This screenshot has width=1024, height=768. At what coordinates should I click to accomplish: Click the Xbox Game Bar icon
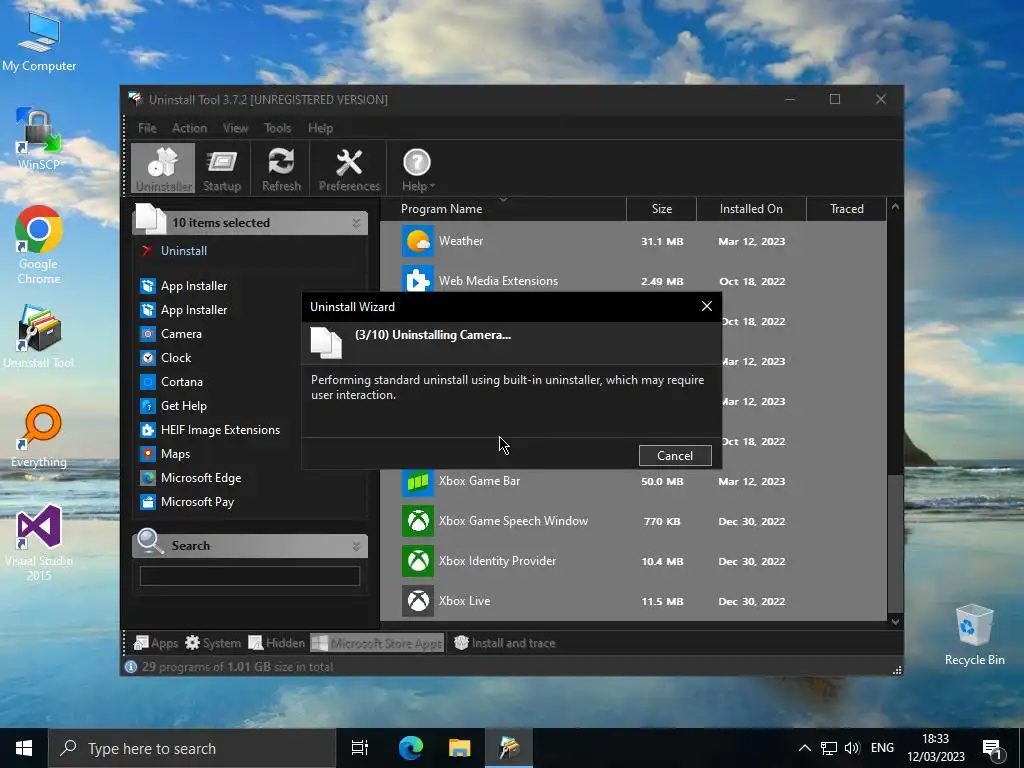tap(418, 482)
